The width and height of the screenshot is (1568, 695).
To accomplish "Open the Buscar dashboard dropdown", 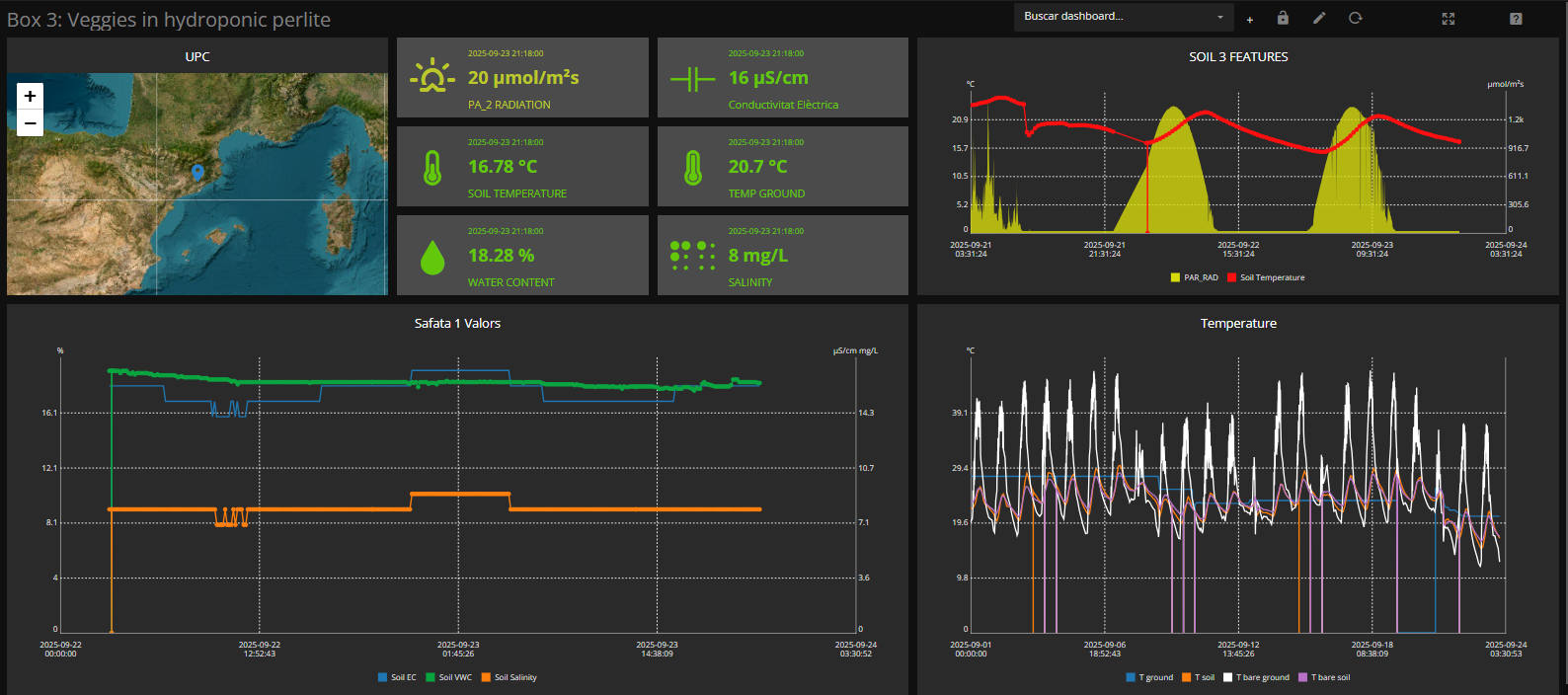I will [x=1114, y=17].
